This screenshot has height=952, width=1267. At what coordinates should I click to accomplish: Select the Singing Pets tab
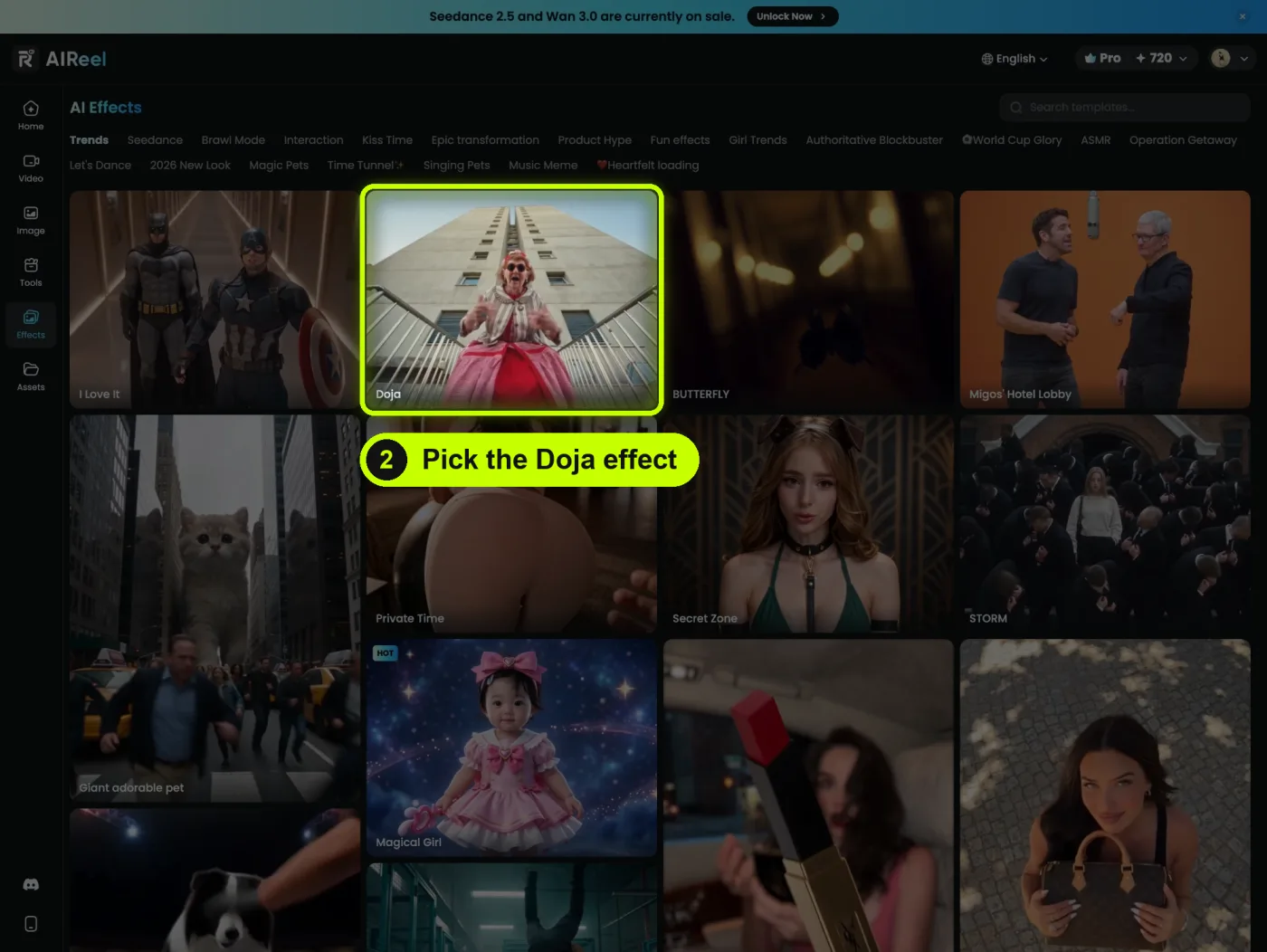(x=456, y=166)
